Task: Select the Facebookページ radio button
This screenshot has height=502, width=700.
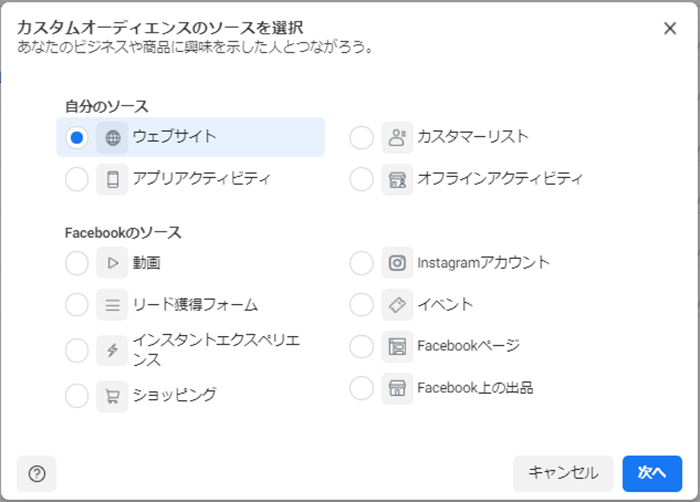Action: click(362, 347)
